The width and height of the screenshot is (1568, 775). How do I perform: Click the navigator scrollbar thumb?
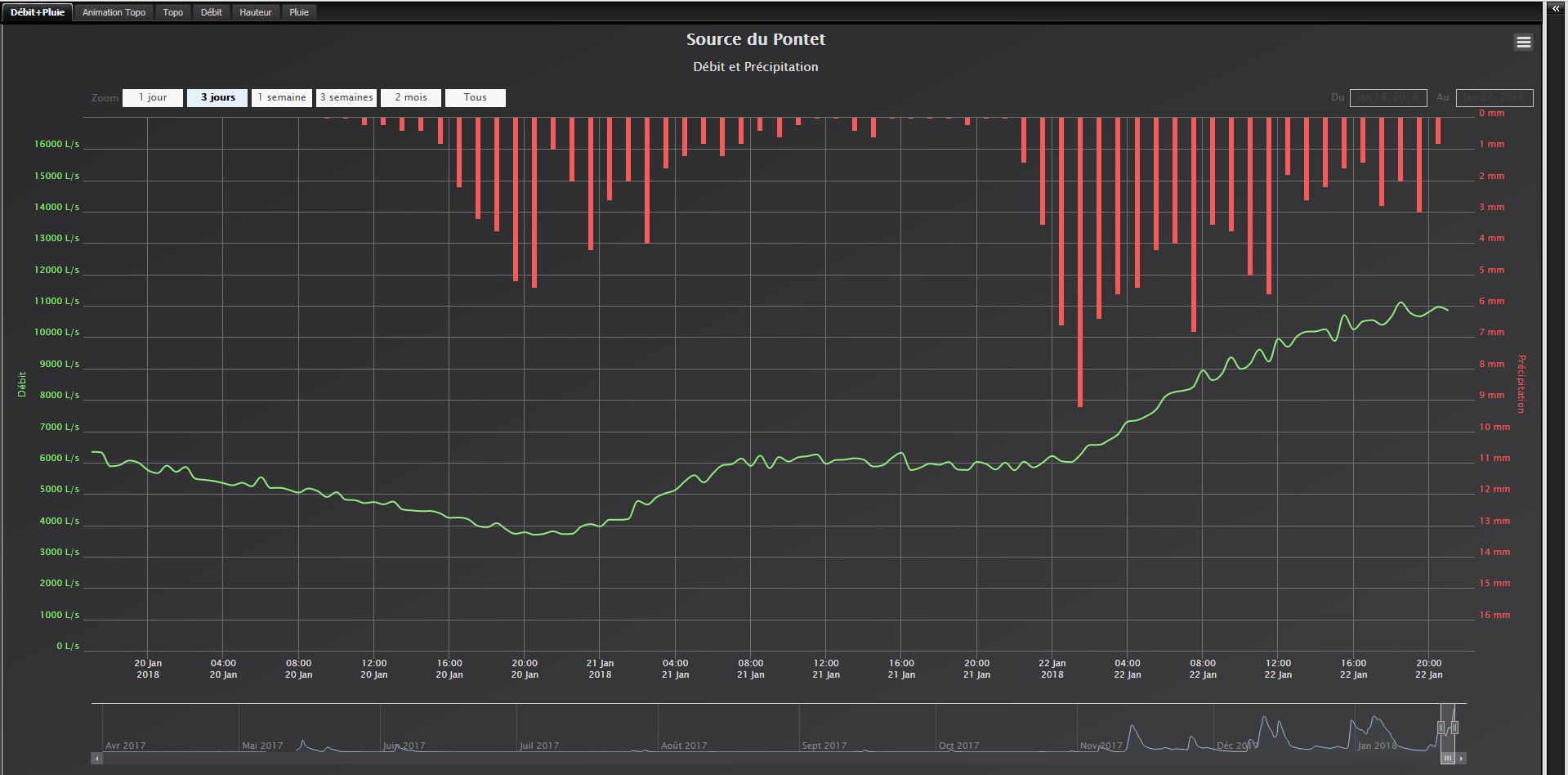click(x=1448, y=759)
